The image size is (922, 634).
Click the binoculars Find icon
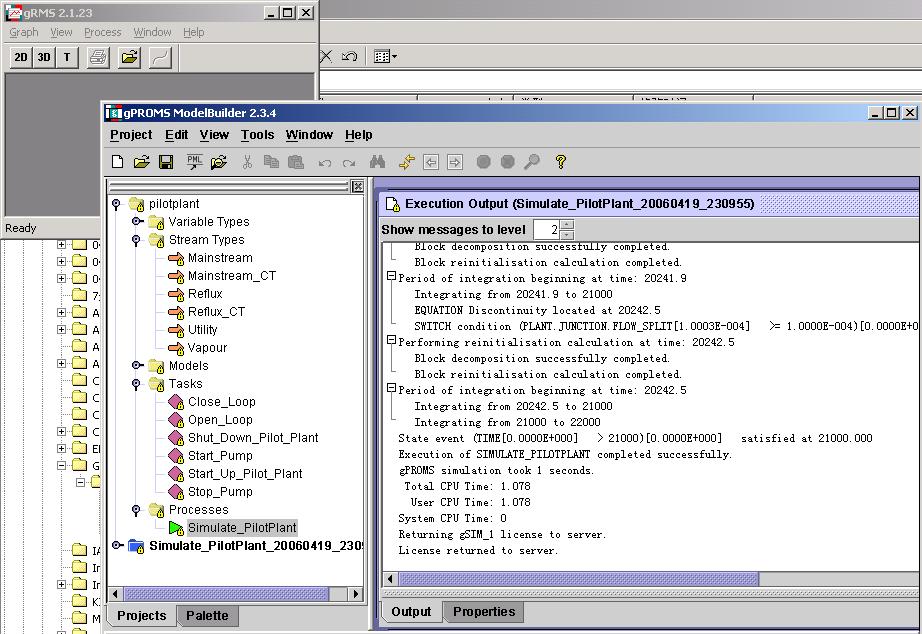click(x=378, y=162)
